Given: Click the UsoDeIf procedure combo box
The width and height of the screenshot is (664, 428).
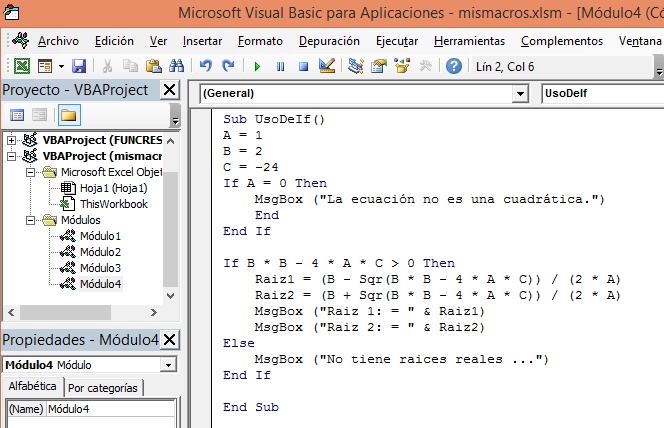Looking at the screenshot, I should click(x=603, y=94).
